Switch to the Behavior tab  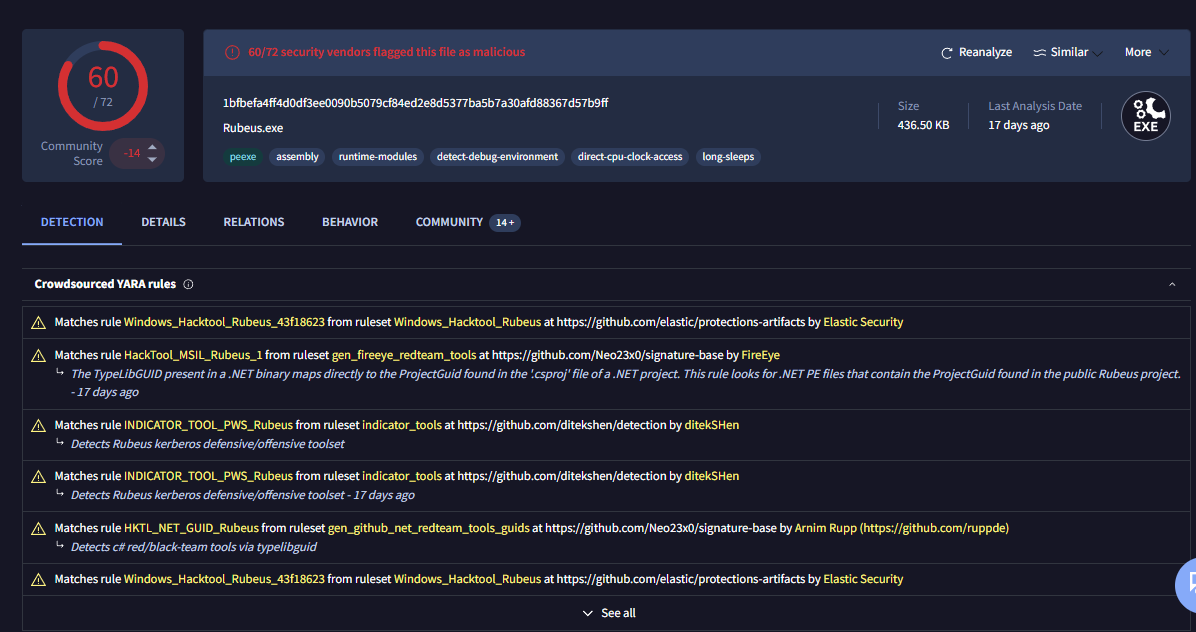tap(349, 222)
